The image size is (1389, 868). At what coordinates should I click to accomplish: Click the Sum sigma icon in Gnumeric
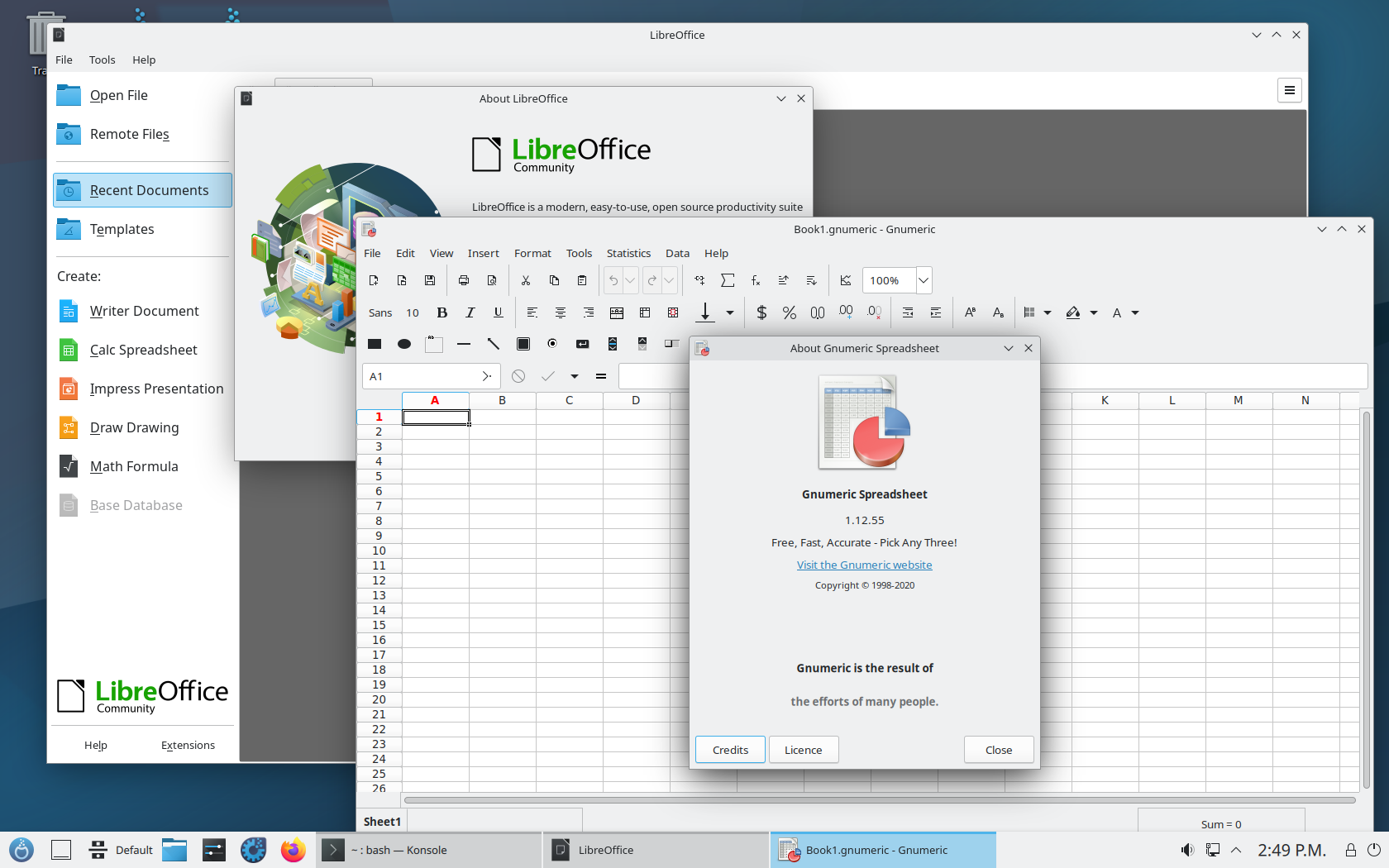point(728,280)
